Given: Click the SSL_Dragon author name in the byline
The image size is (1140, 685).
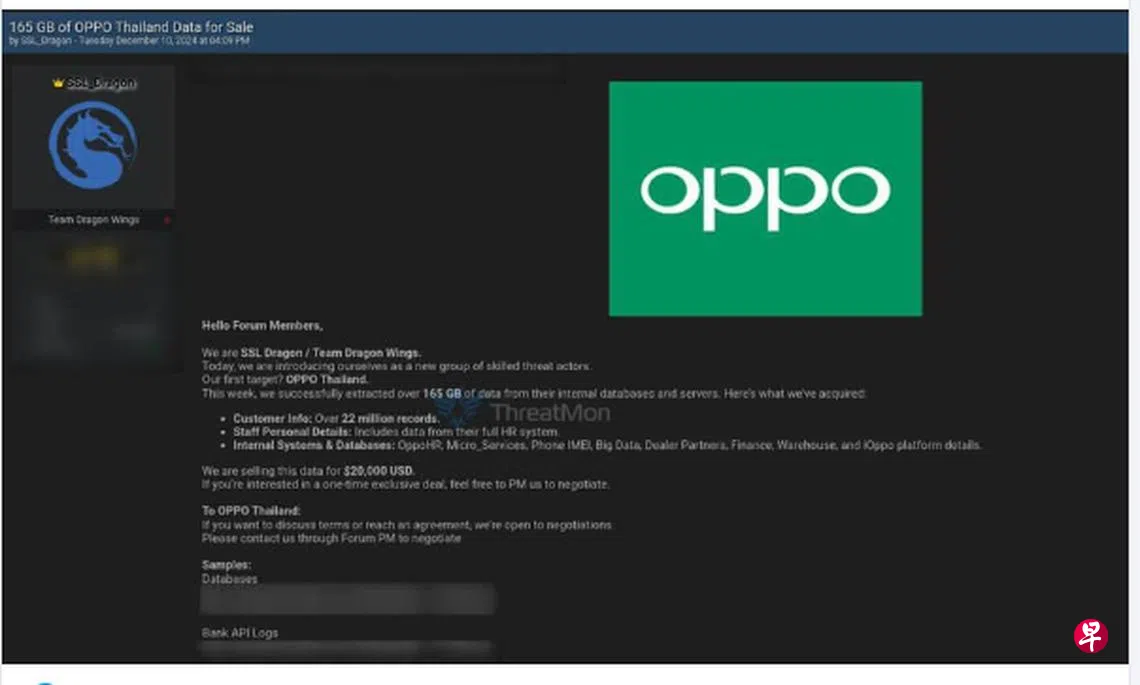Looking at the screenshot, I should click(x=46, y=41).
